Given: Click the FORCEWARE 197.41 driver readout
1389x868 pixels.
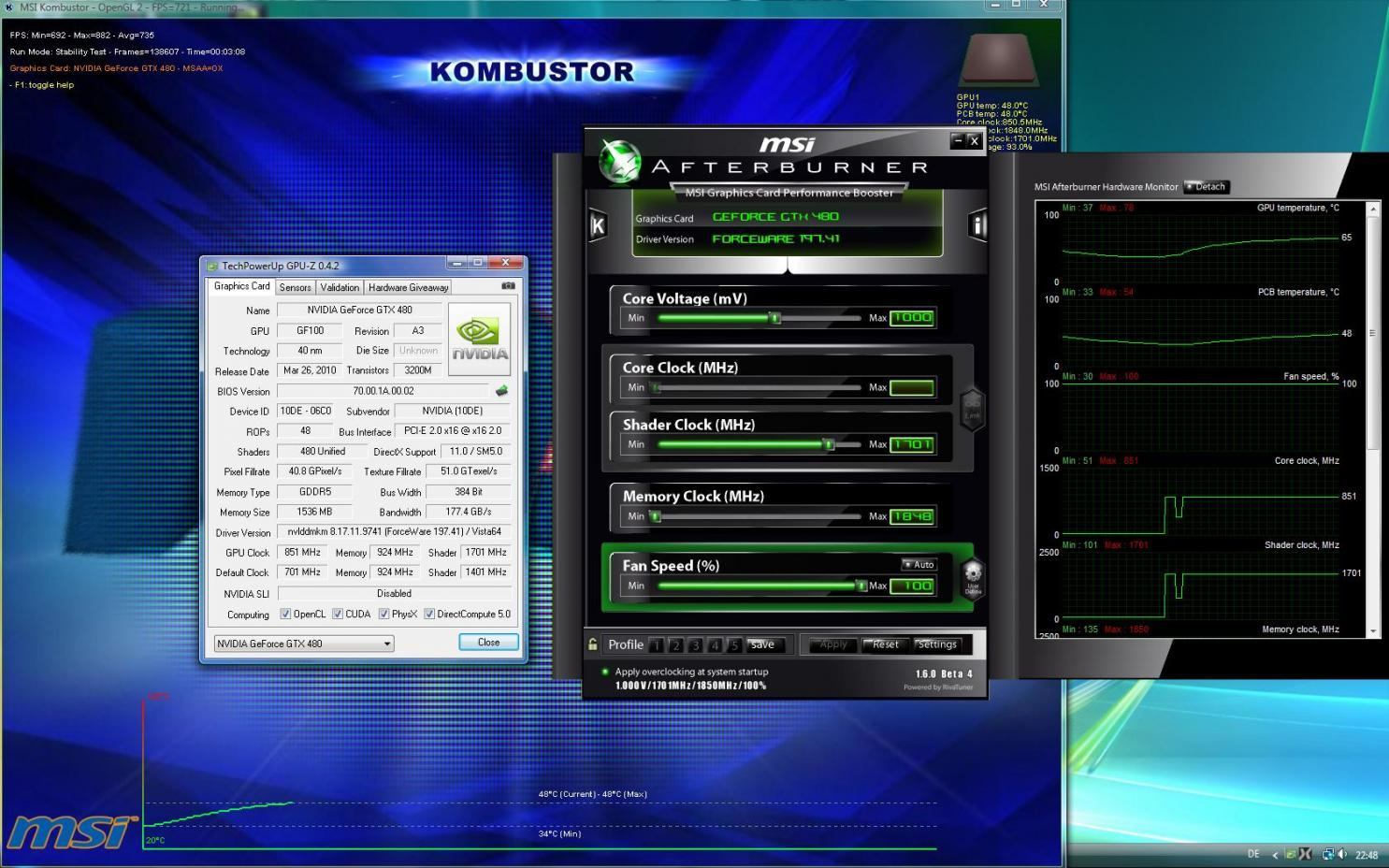Looking at the screenshot, I should click(775, 239).
